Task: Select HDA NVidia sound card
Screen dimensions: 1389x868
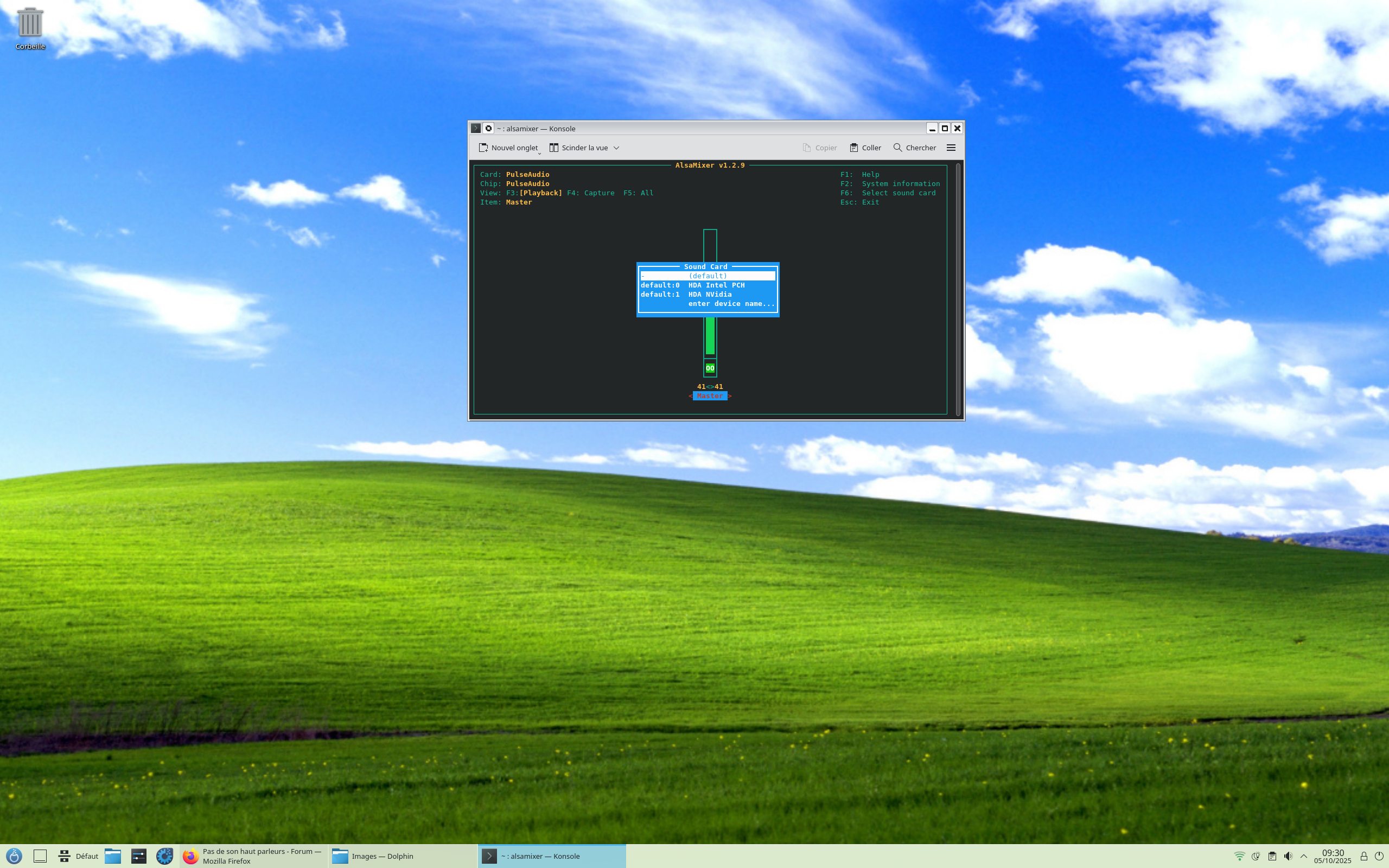Action: tap(710, 295)
